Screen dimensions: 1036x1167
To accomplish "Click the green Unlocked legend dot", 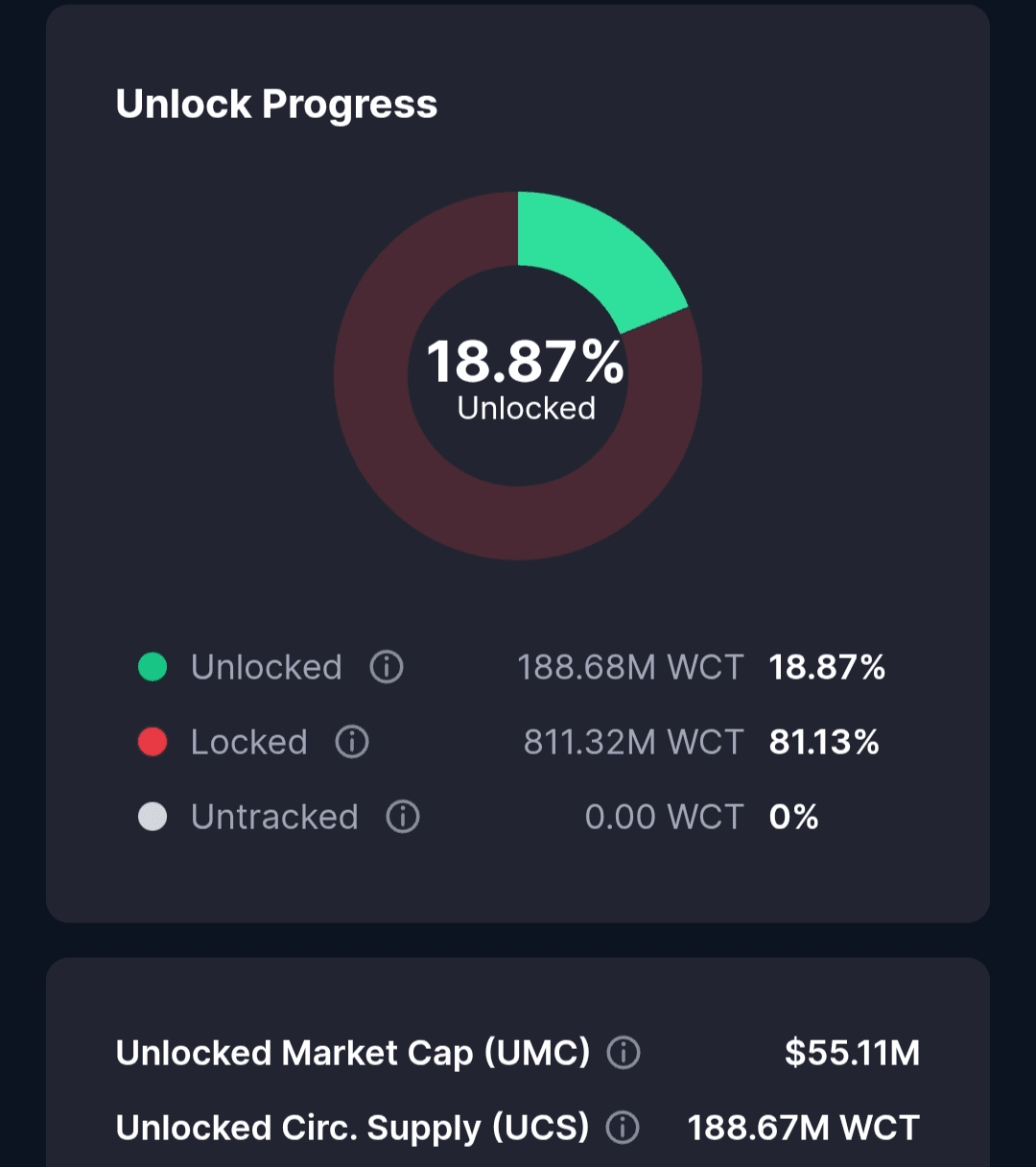I will (153, 666).
